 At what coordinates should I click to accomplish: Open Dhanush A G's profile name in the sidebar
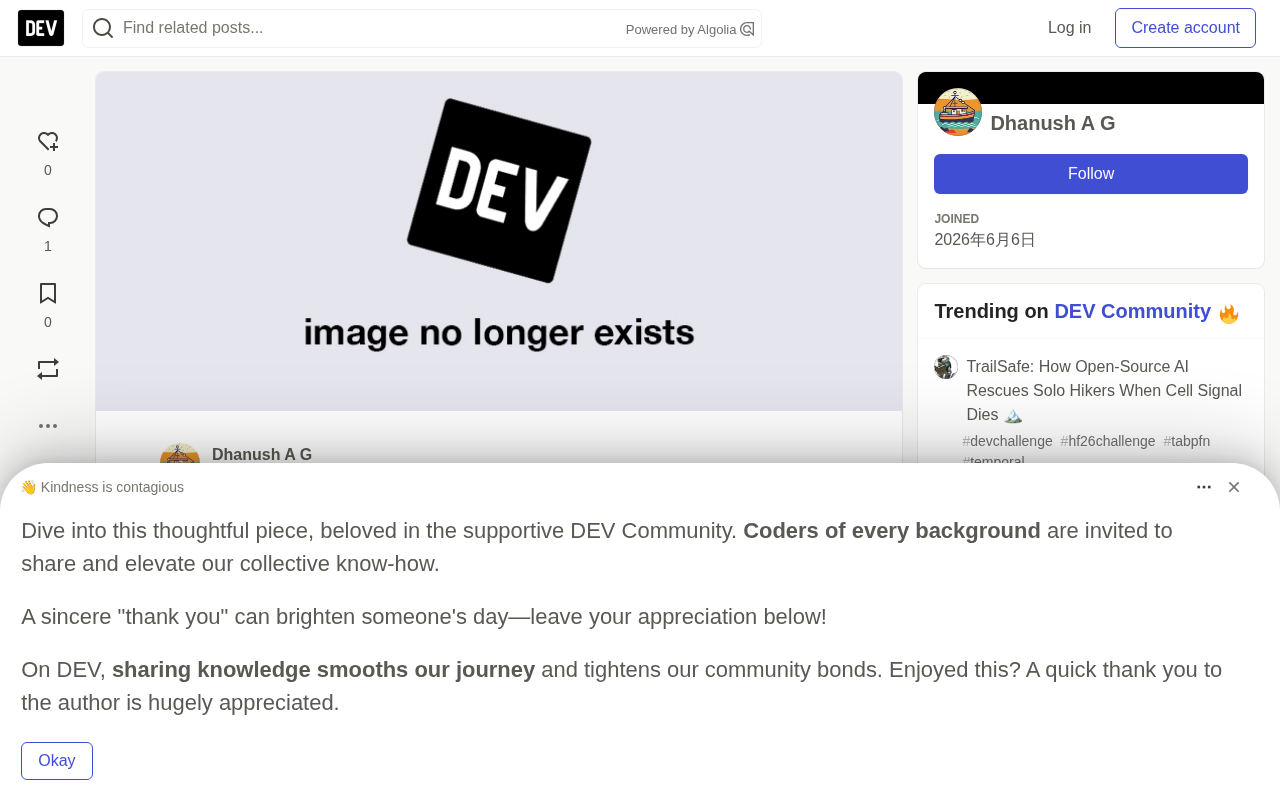tap(1053, 123)
